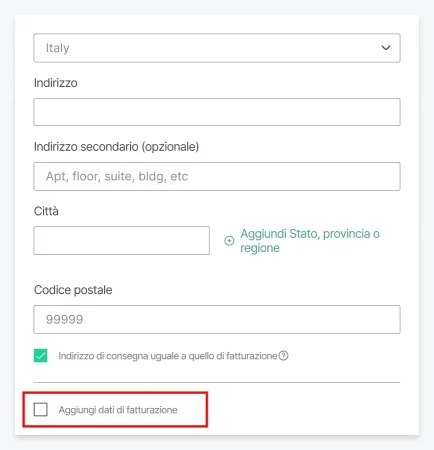The height and width of the screenshot is (450, 434).
Task: Open the Italy country dropdown
Action: [217, 48]
